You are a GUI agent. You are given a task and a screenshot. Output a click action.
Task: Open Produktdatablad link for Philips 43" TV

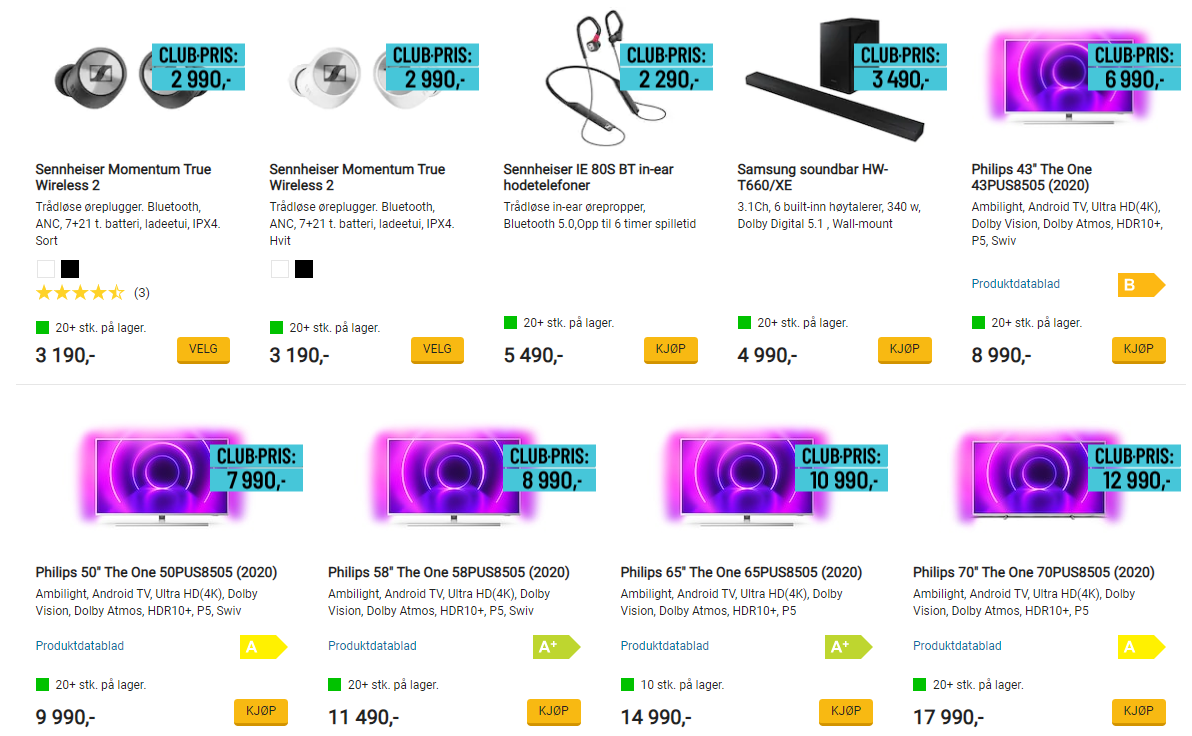pos(1016,284)
